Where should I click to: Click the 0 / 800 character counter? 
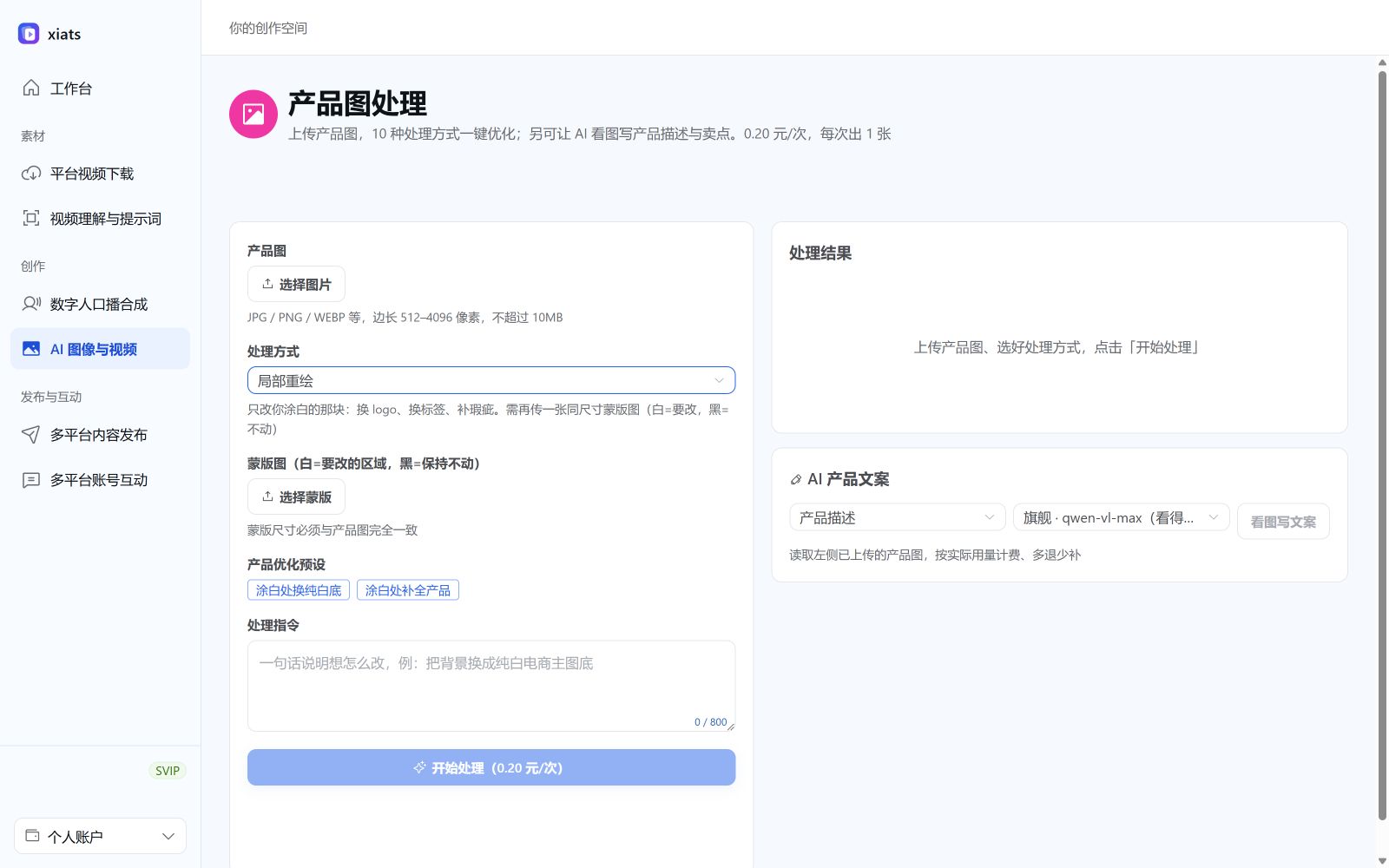pyautogui.click(x=710, y=722)
